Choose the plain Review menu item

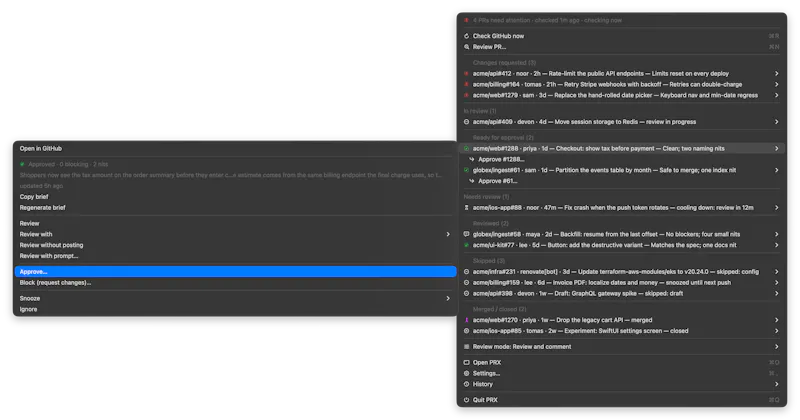point(235,224)
